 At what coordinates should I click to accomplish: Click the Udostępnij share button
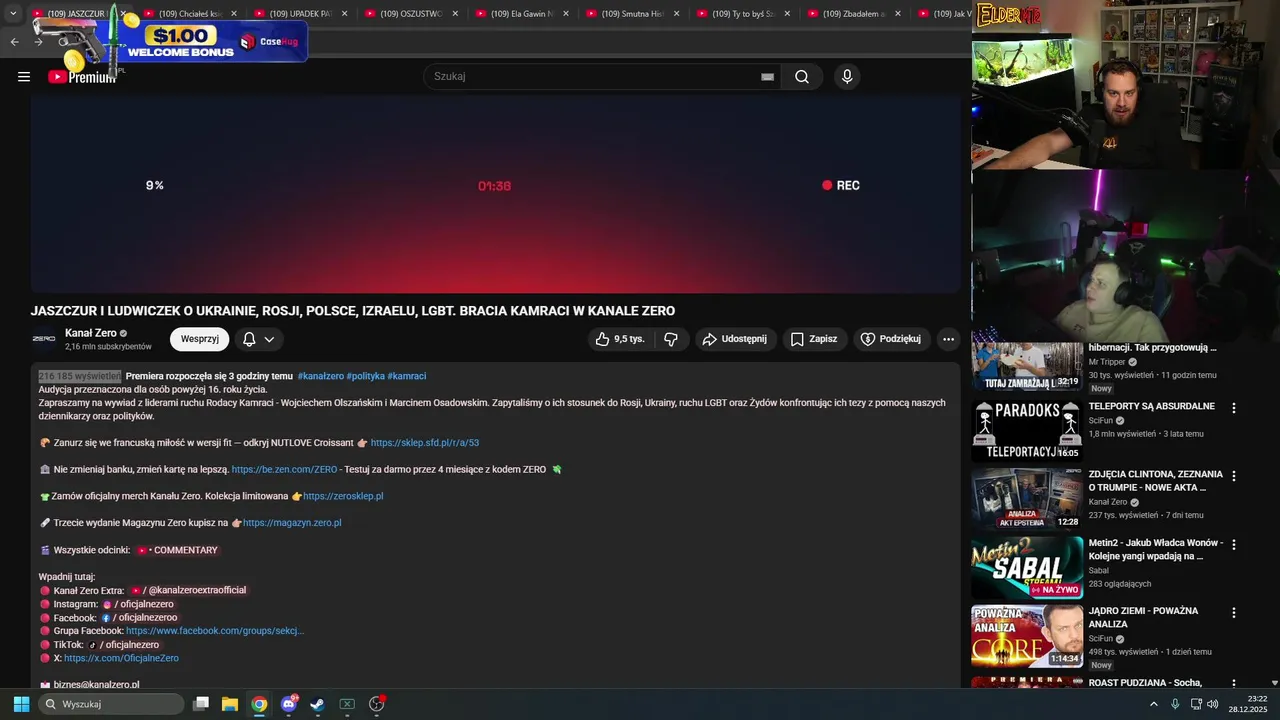(735, 339)
